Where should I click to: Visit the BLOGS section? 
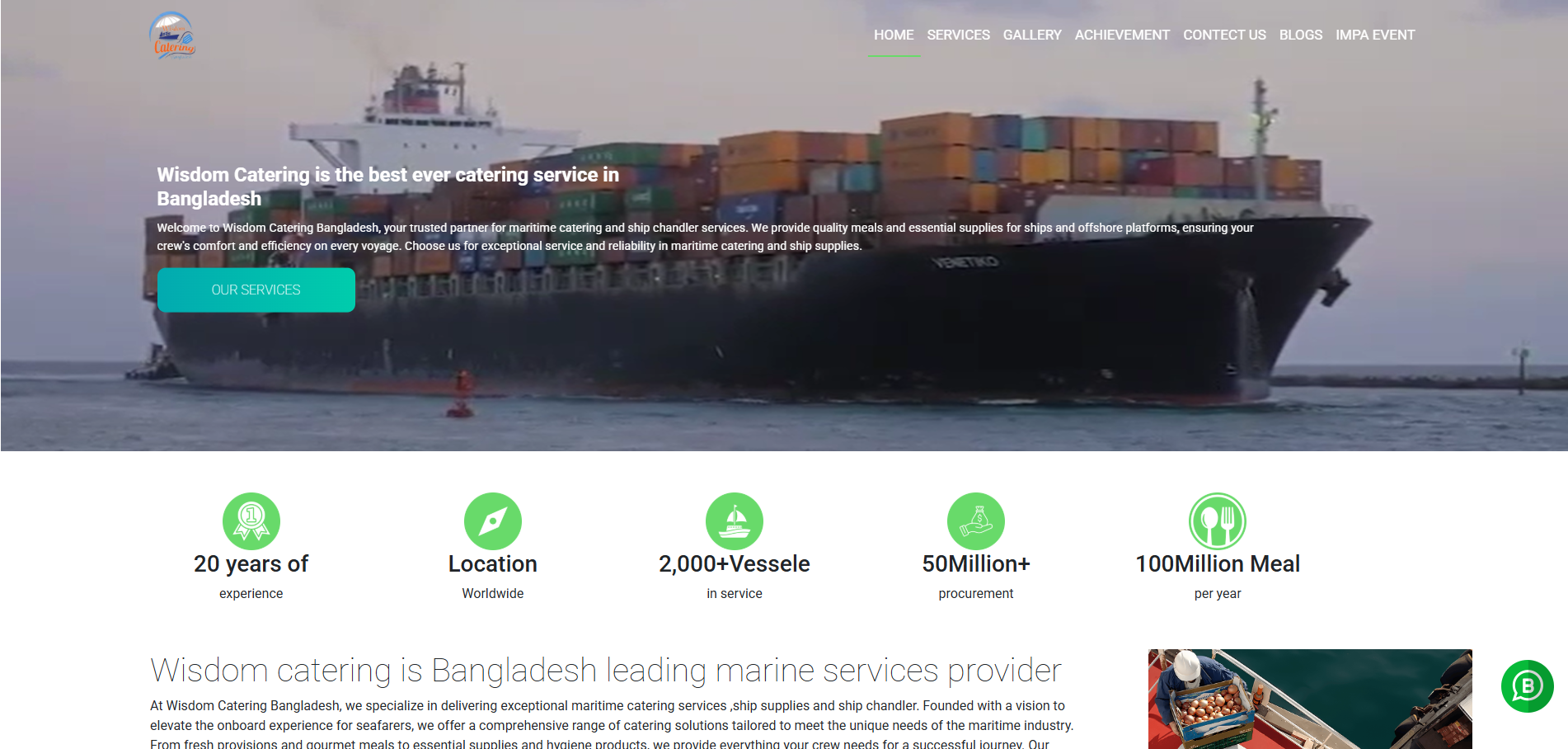(1301, 35)
